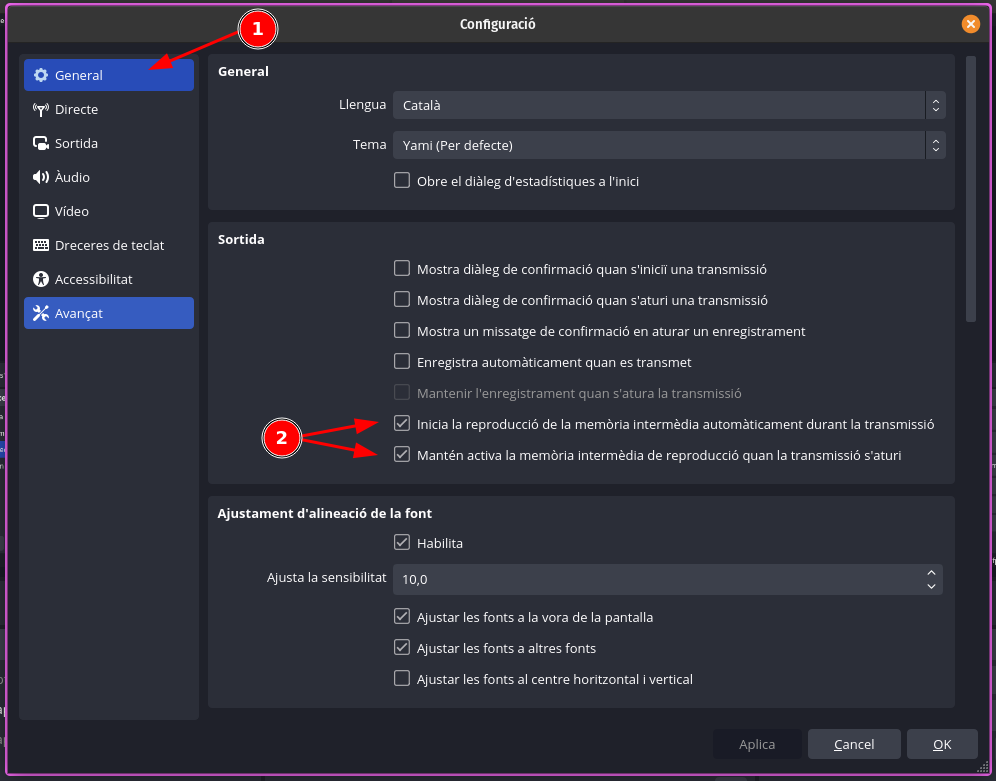
Task: Enable 'Obre el diàleg d'estadístiques a l'inici'
Action: tap(402, 181)
